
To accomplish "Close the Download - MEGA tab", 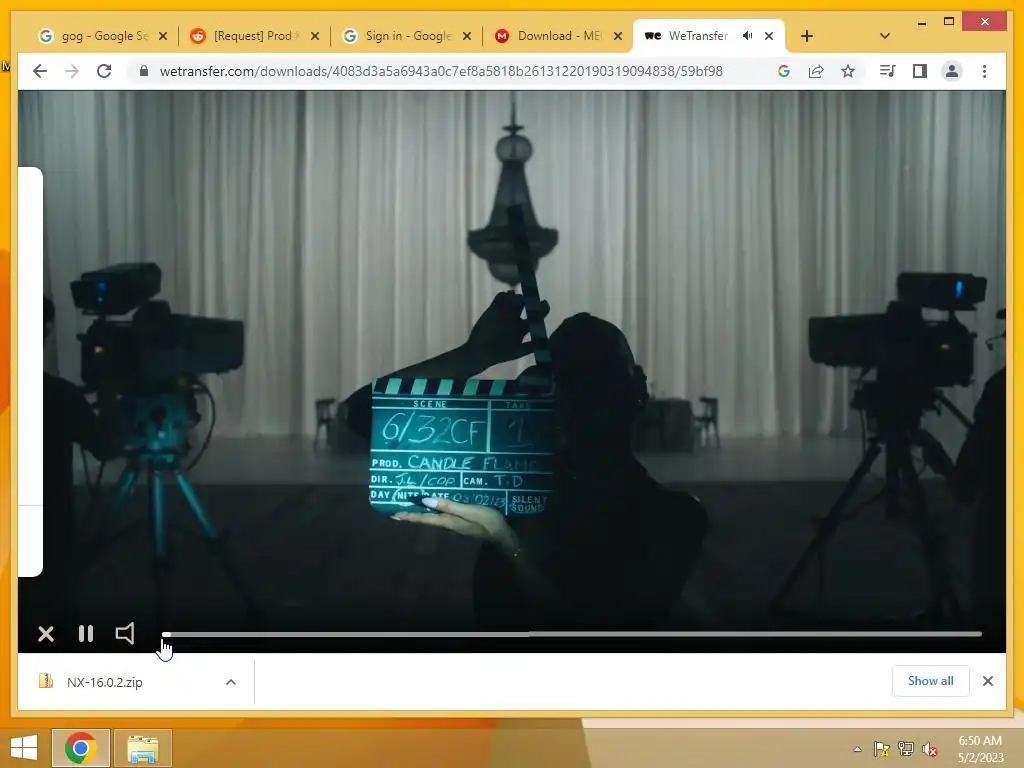I will point(618,37).
